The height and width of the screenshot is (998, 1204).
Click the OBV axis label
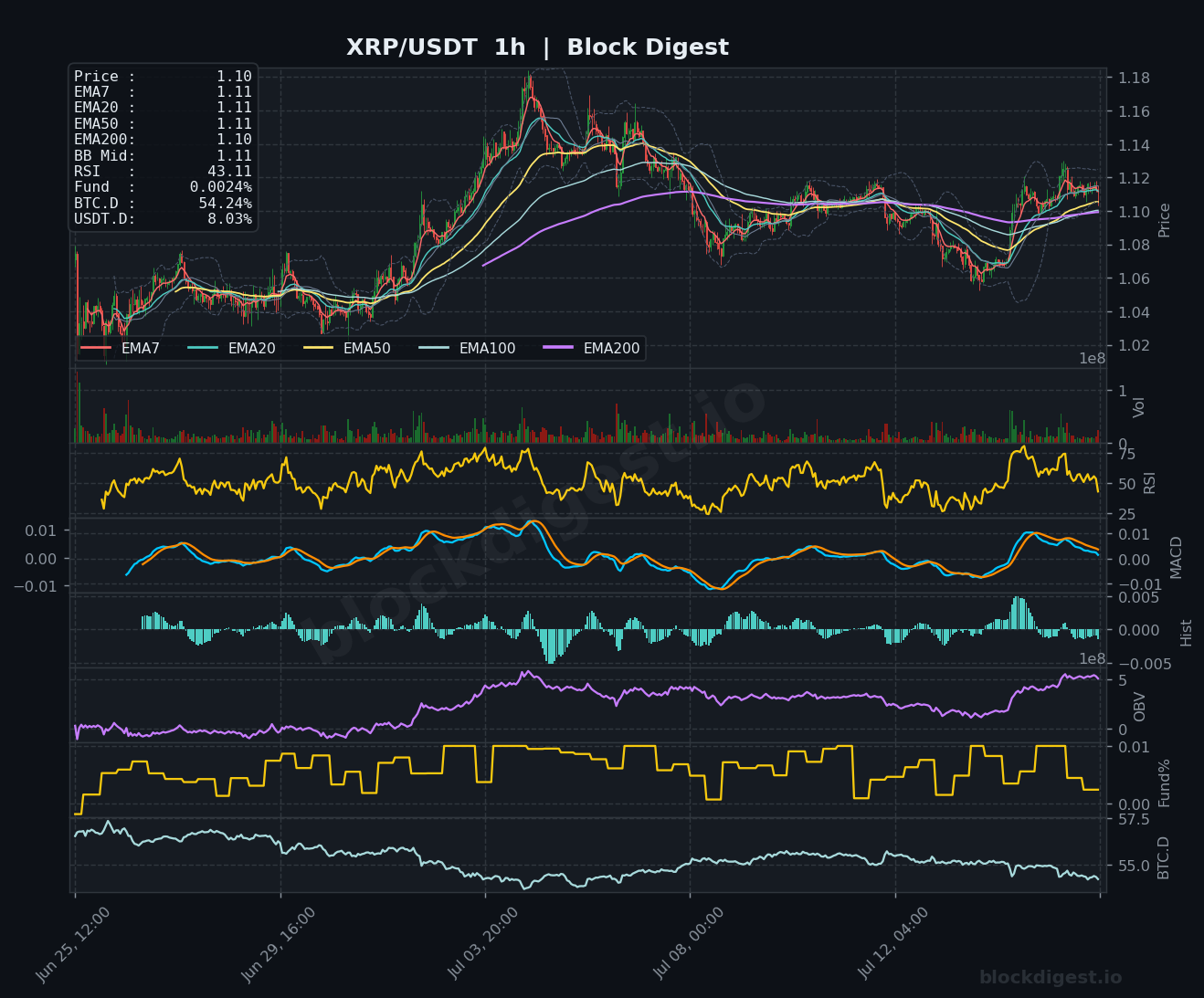[1139, 707]
